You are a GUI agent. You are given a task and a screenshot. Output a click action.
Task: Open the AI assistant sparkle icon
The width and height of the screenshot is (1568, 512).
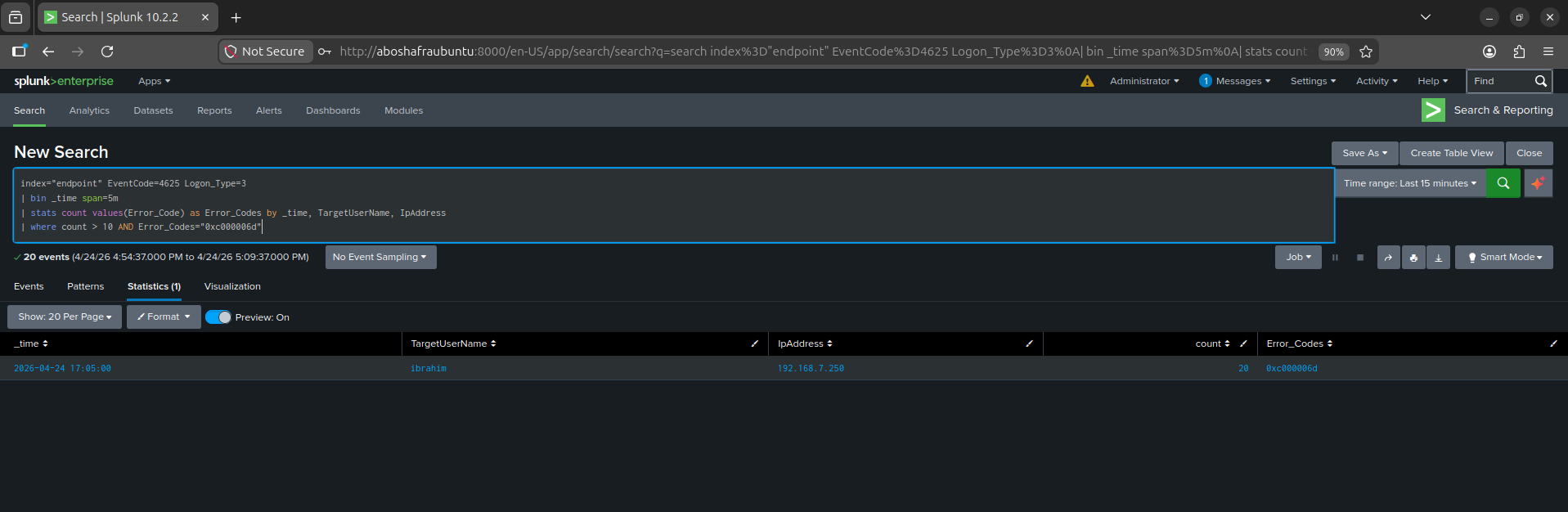tap(1538, 183)
